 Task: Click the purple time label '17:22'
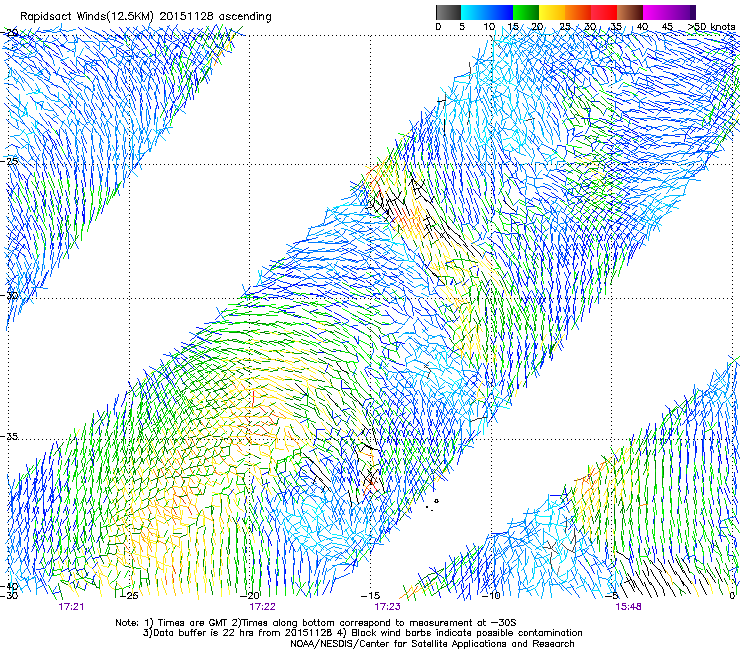coord(262,607)
